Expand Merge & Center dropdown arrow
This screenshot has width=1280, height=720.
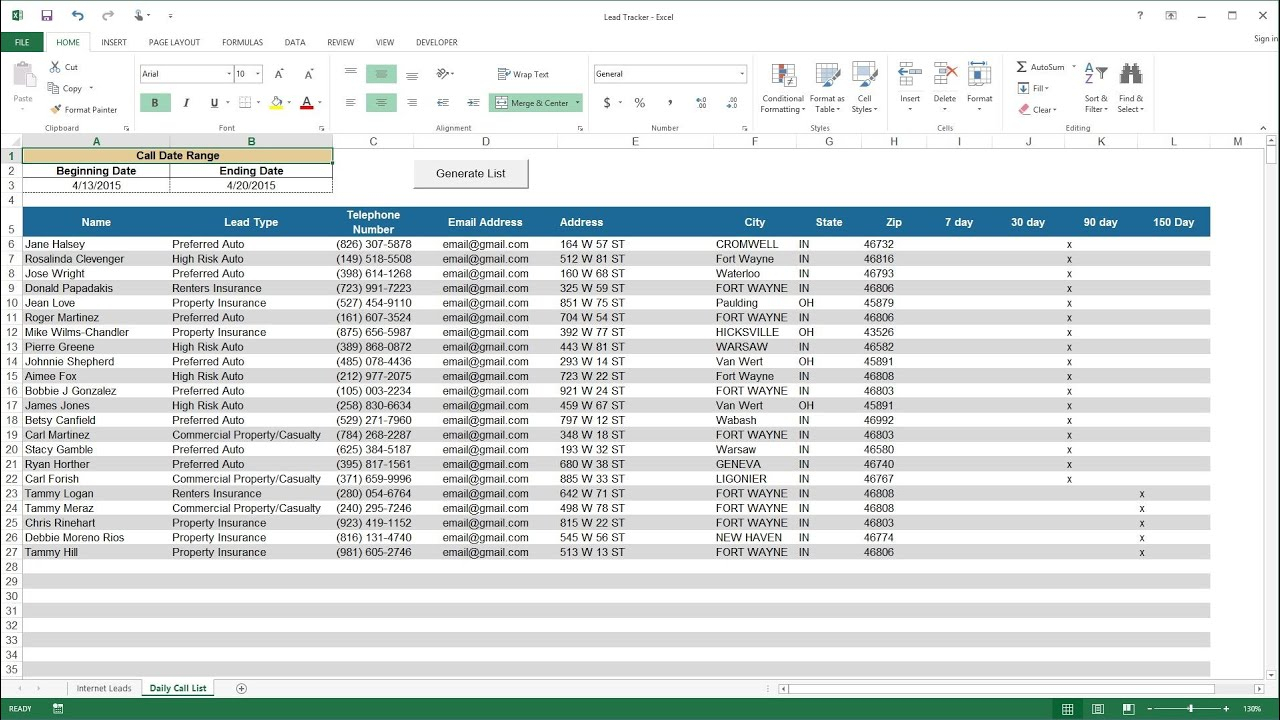pyautogui.click(x=578, y=103)
